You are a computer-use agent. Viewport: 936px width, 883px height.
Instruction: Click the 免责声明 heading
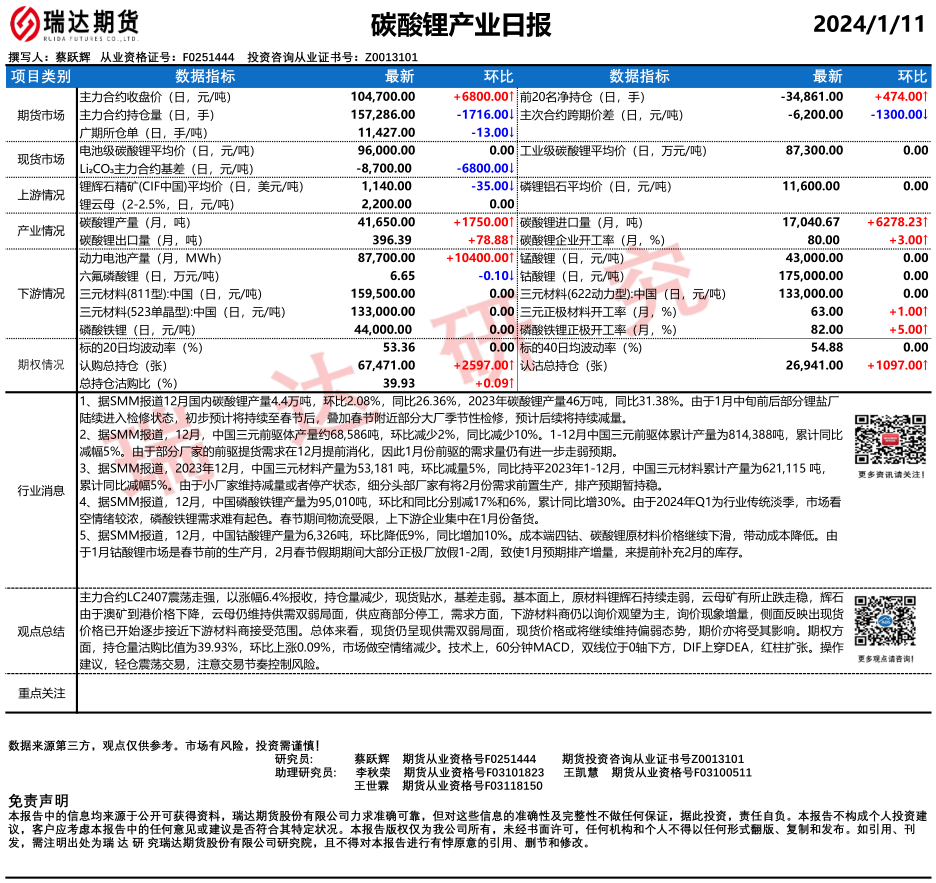(38, 801)
